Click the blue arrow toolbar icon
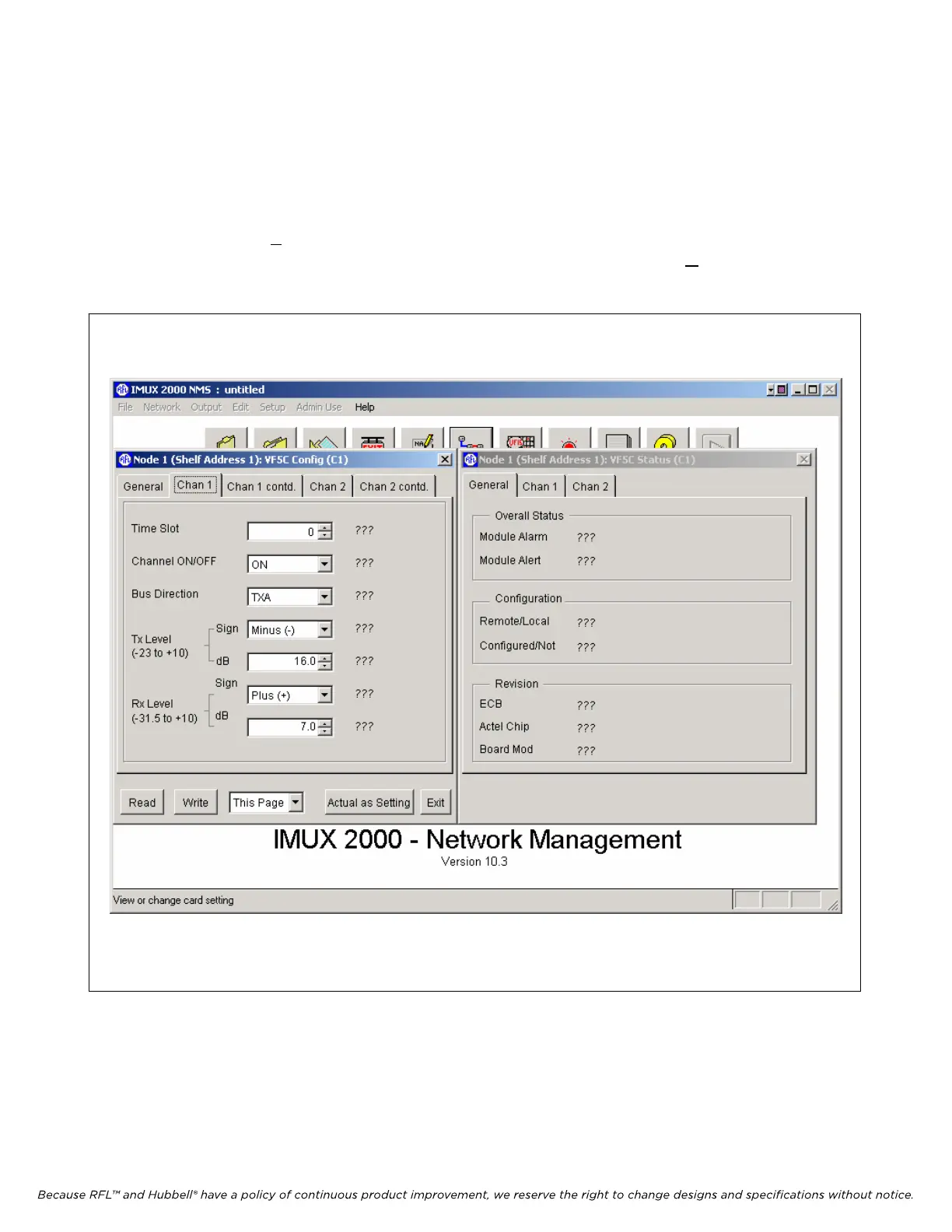The width and height of the screenshot is (952, 1232). 324,439
